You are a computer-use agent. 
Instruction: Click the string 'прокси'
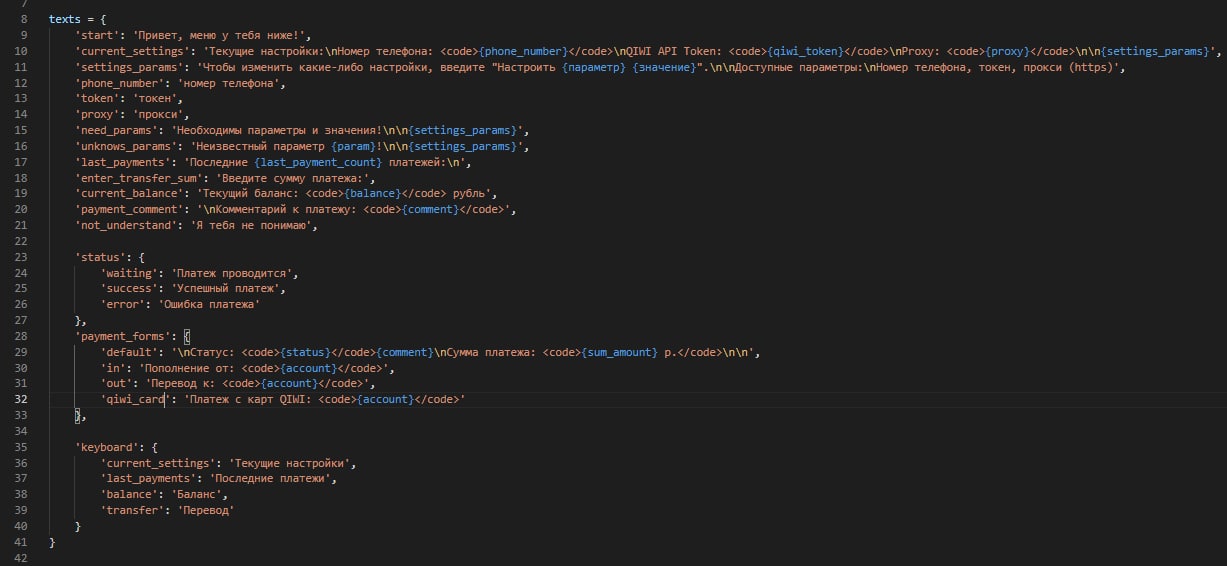click(x=159, y=115)
